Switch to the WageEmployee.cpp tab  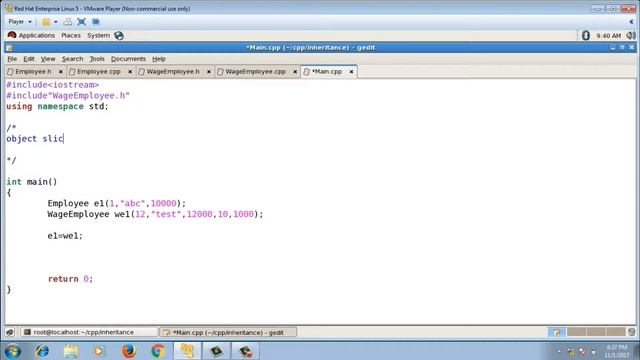tap(255, 71)
